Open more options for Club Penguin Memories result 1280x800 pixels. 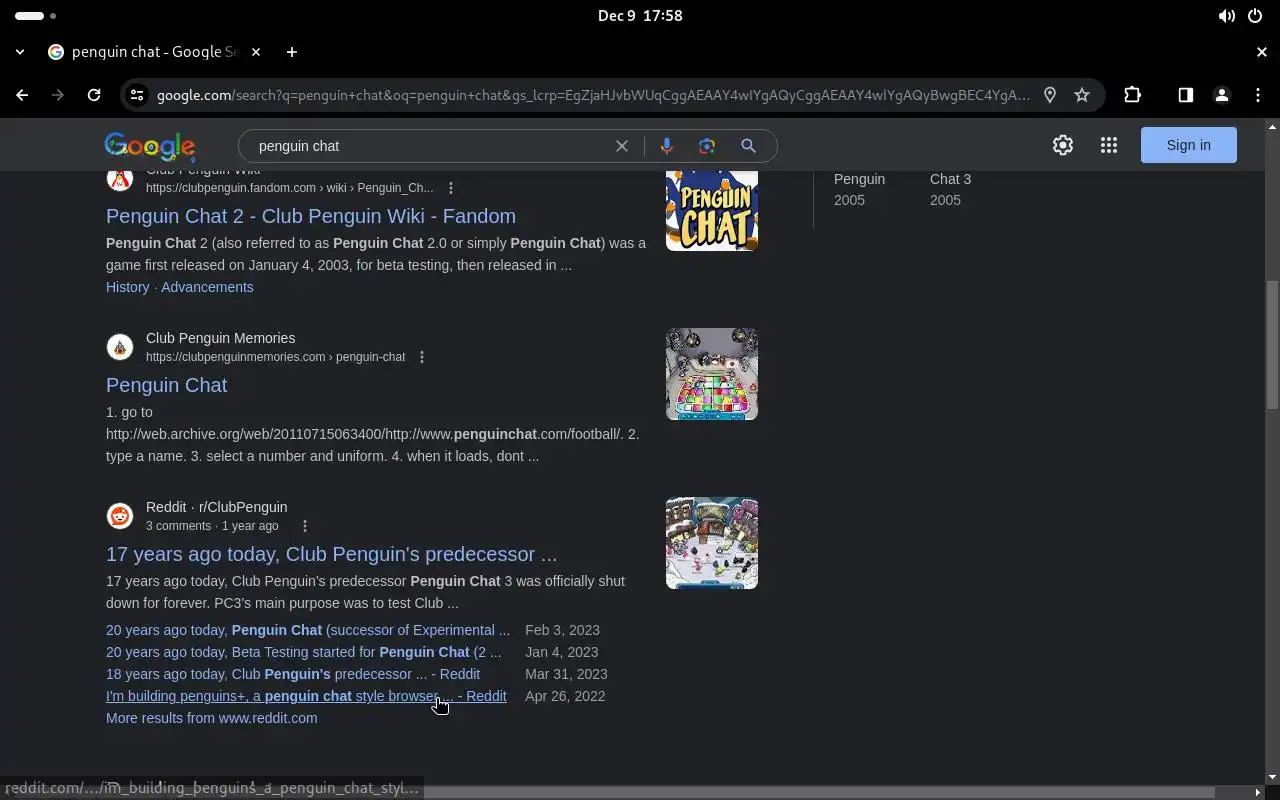click(422, 357)
